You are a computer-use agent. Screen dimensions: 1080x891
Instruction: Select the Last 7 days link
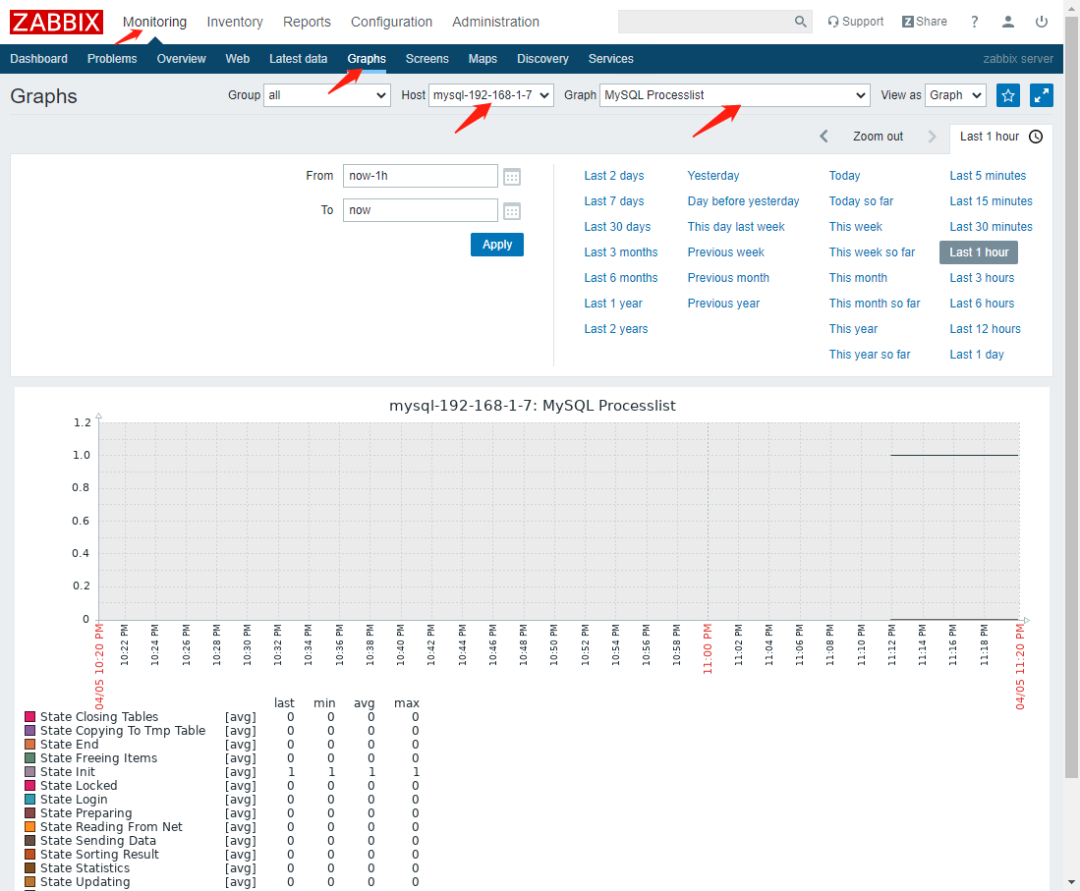click(x=614, y=201)
